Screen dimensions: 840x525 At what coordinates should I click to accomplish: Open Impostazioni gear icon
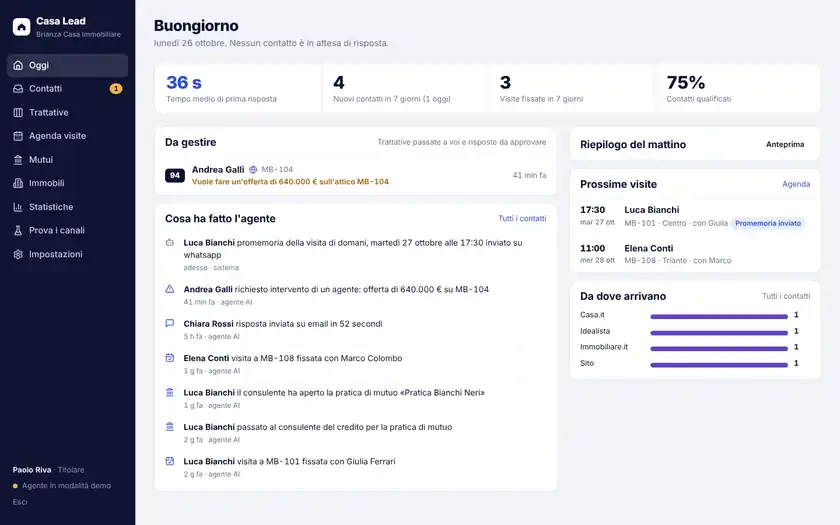(18, 254)
